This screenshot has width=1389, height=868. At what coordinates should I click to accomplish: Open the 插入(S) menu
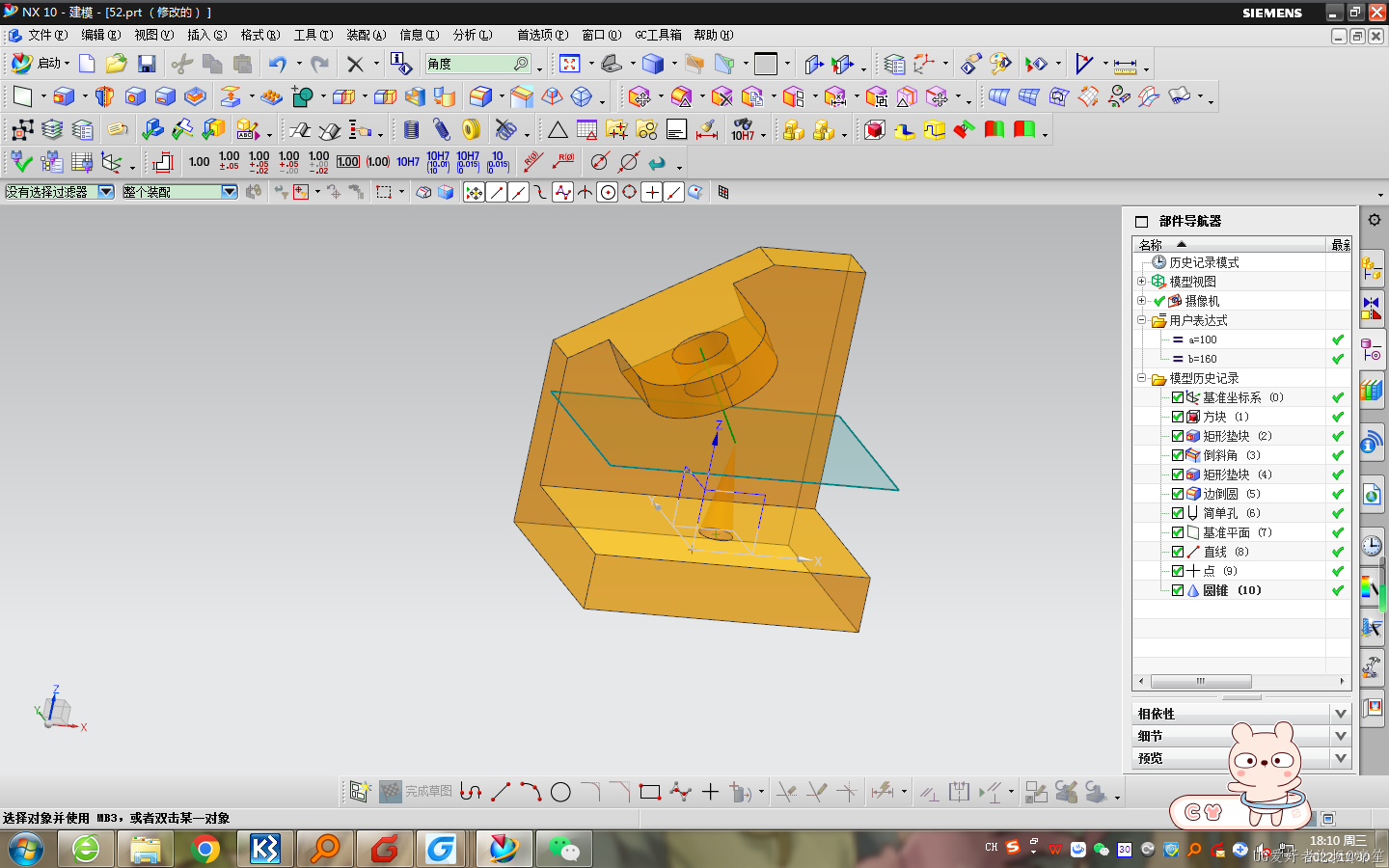coord(207,35)
